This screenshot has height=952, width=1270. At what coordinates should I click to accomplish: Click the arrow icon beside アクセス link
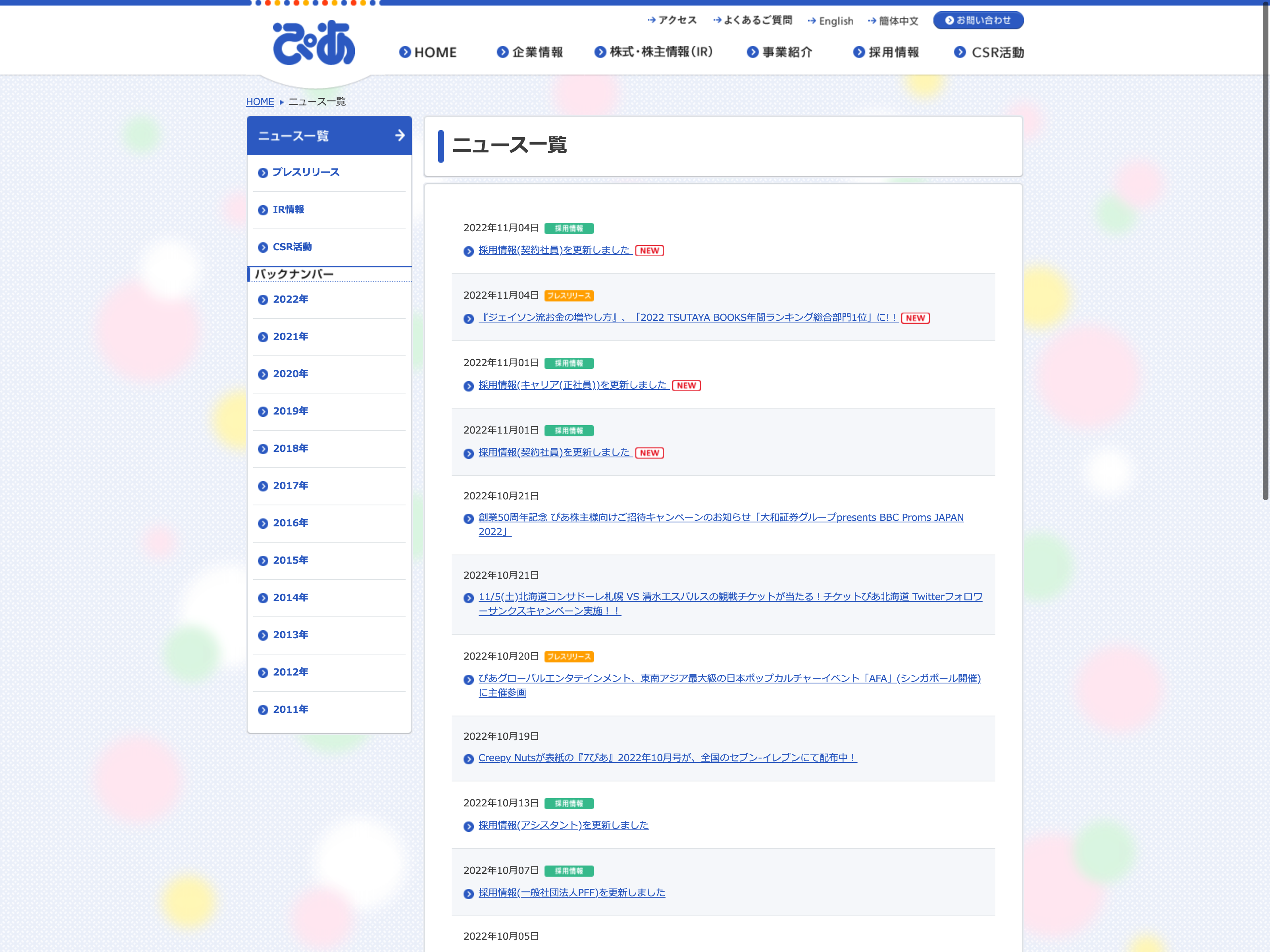[x=651, y=20]
